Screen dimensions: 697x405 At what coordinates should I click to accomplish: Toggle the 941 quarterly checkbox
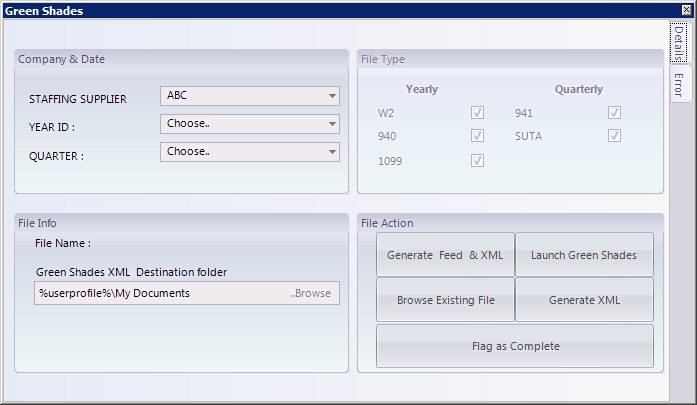tap(614, 112)
